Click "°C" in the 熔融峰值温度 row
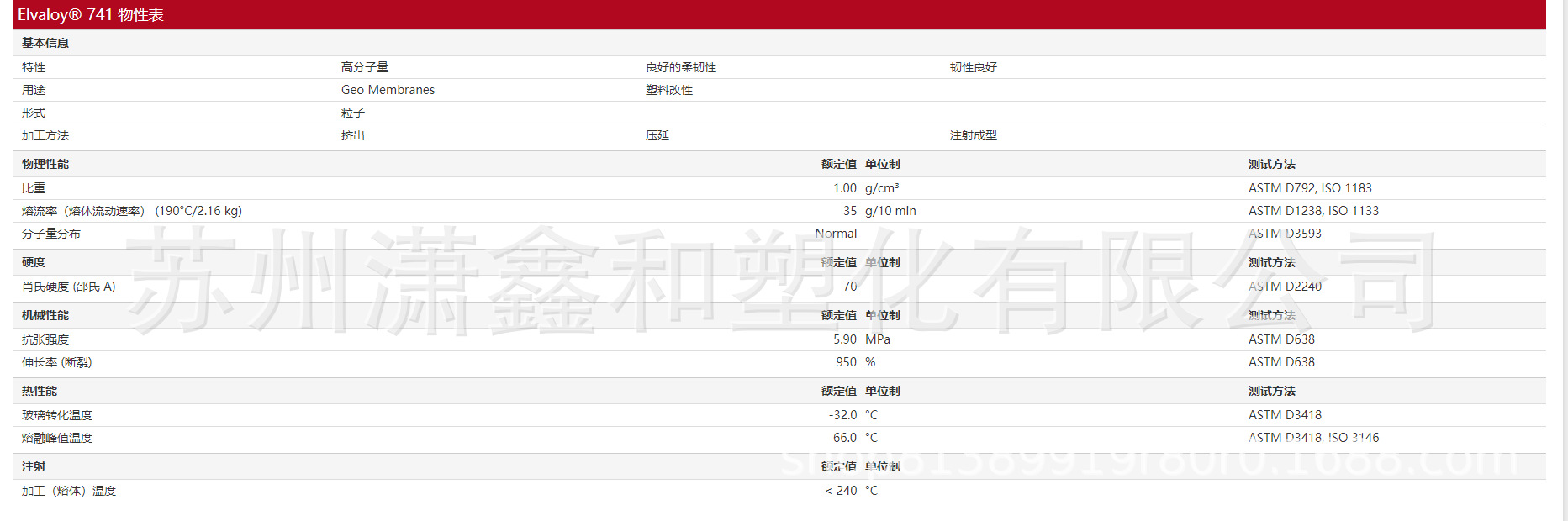Viewport: 1568px width, 521px height. (x=871, y=438)
